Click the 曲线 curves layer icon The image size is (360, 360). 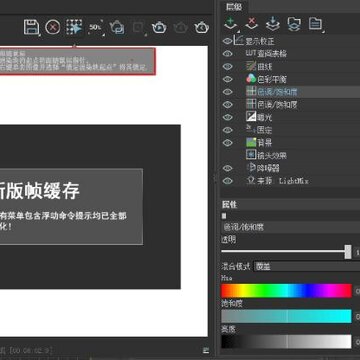251,66
